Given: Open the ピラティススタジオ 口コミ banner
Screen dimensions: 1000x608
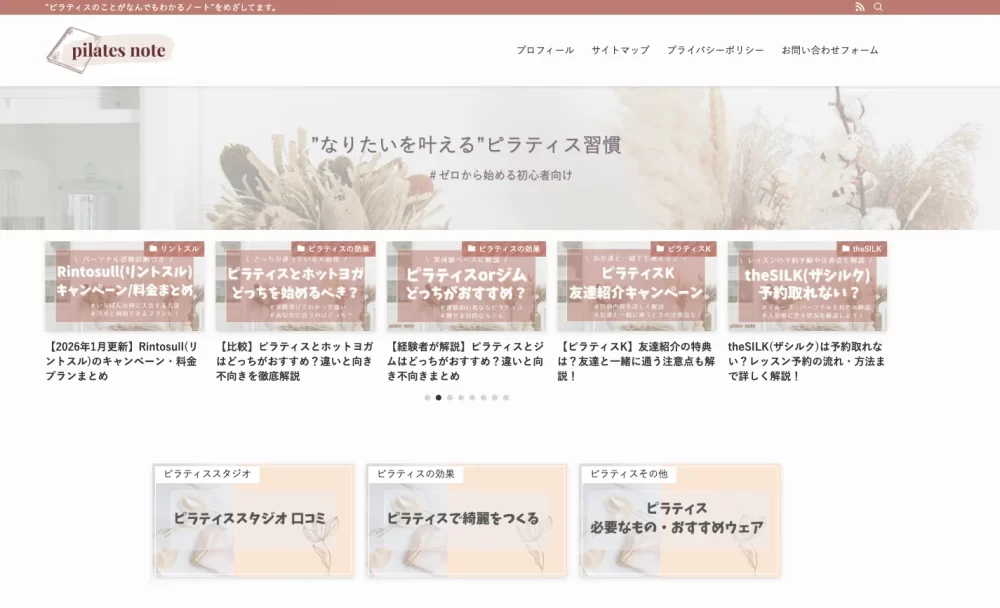Looking at the screenshot, I should tap(254, 521).
